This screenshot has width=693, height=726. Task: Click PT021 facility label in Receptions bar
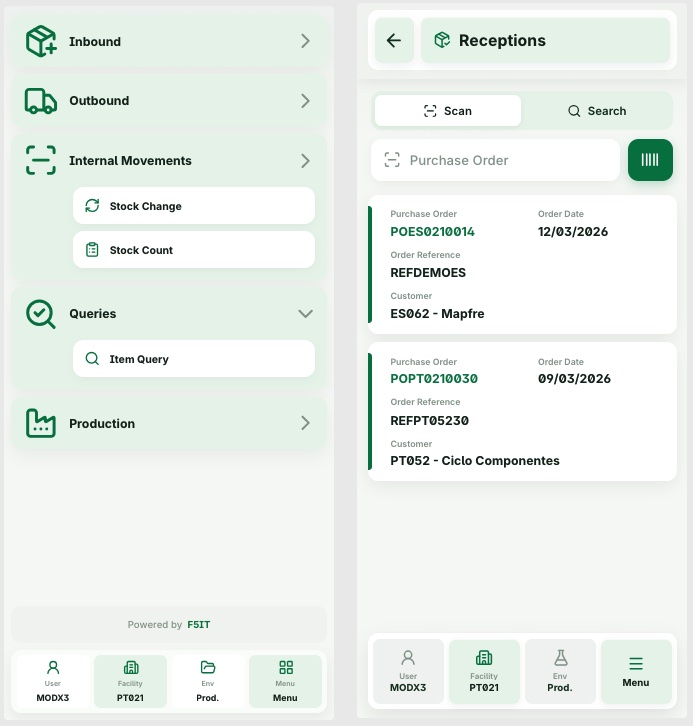point(484,688)
